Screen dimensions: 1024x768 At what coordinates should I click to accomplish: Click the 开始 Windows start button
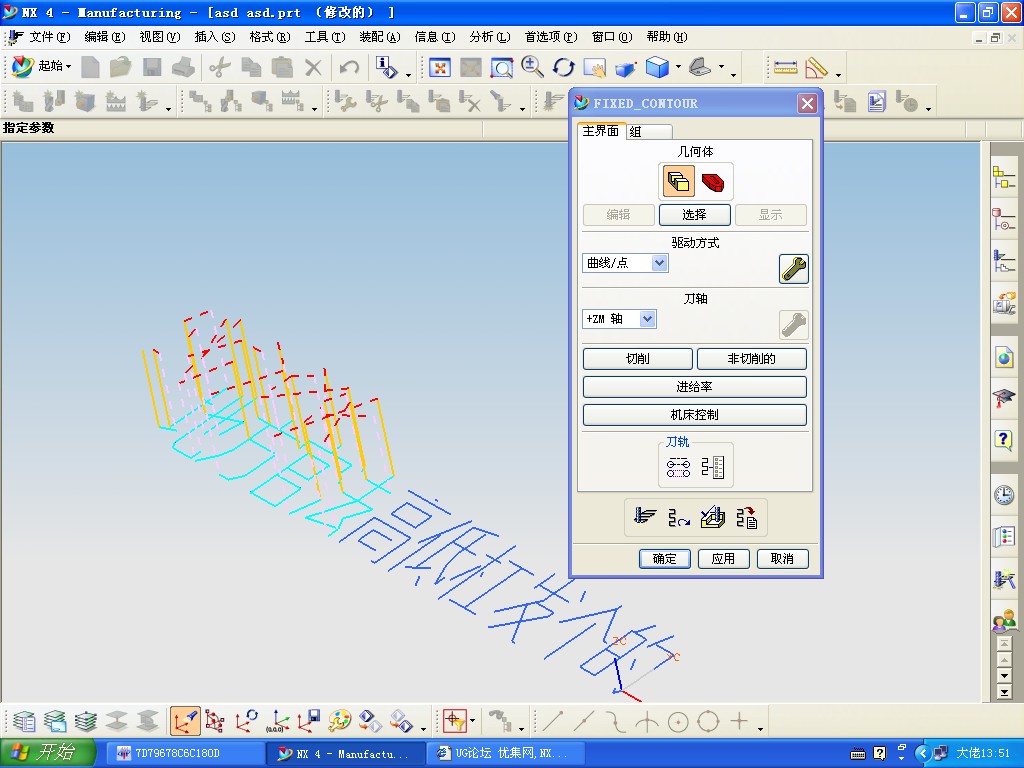click(47, 752)
